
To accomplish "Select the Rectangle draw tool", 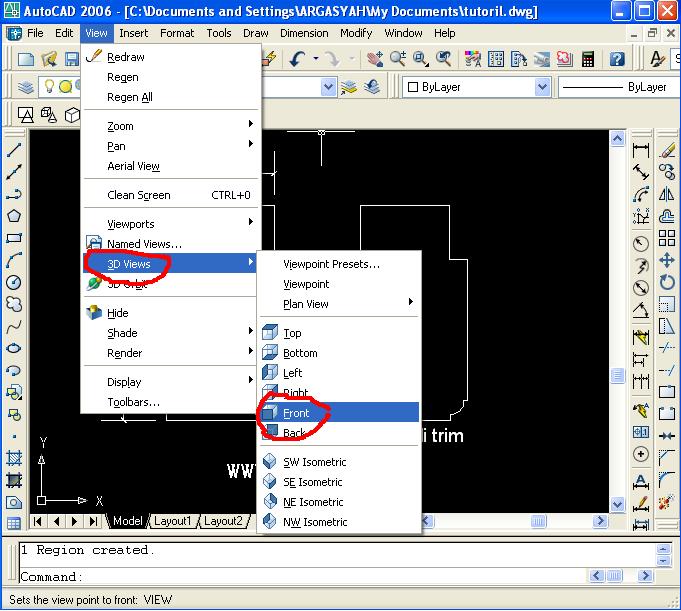I will tap(14, 238).
